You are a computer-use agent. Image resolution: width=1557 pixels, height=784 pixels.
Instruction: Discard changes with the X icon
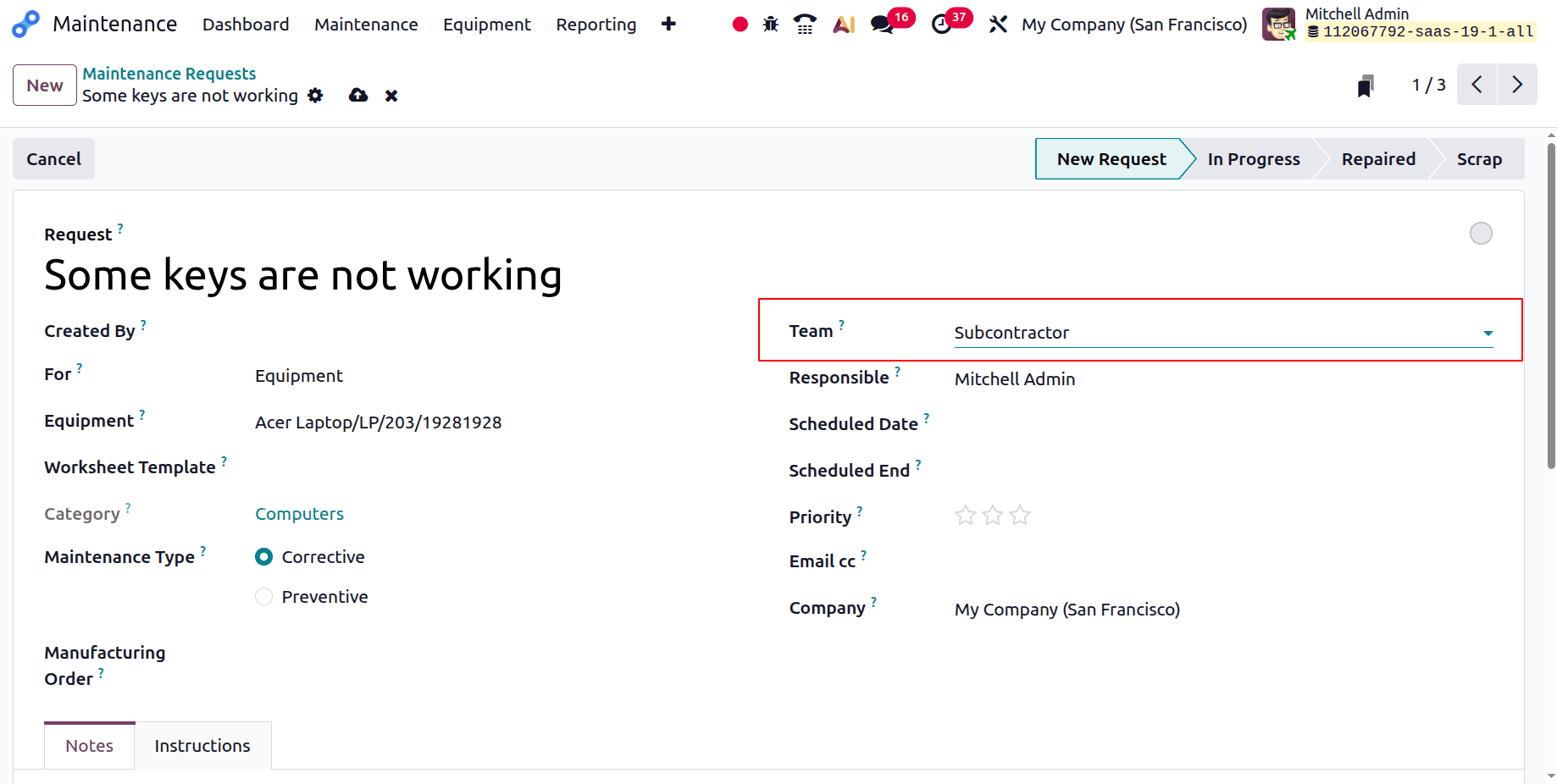pos(391,96)
